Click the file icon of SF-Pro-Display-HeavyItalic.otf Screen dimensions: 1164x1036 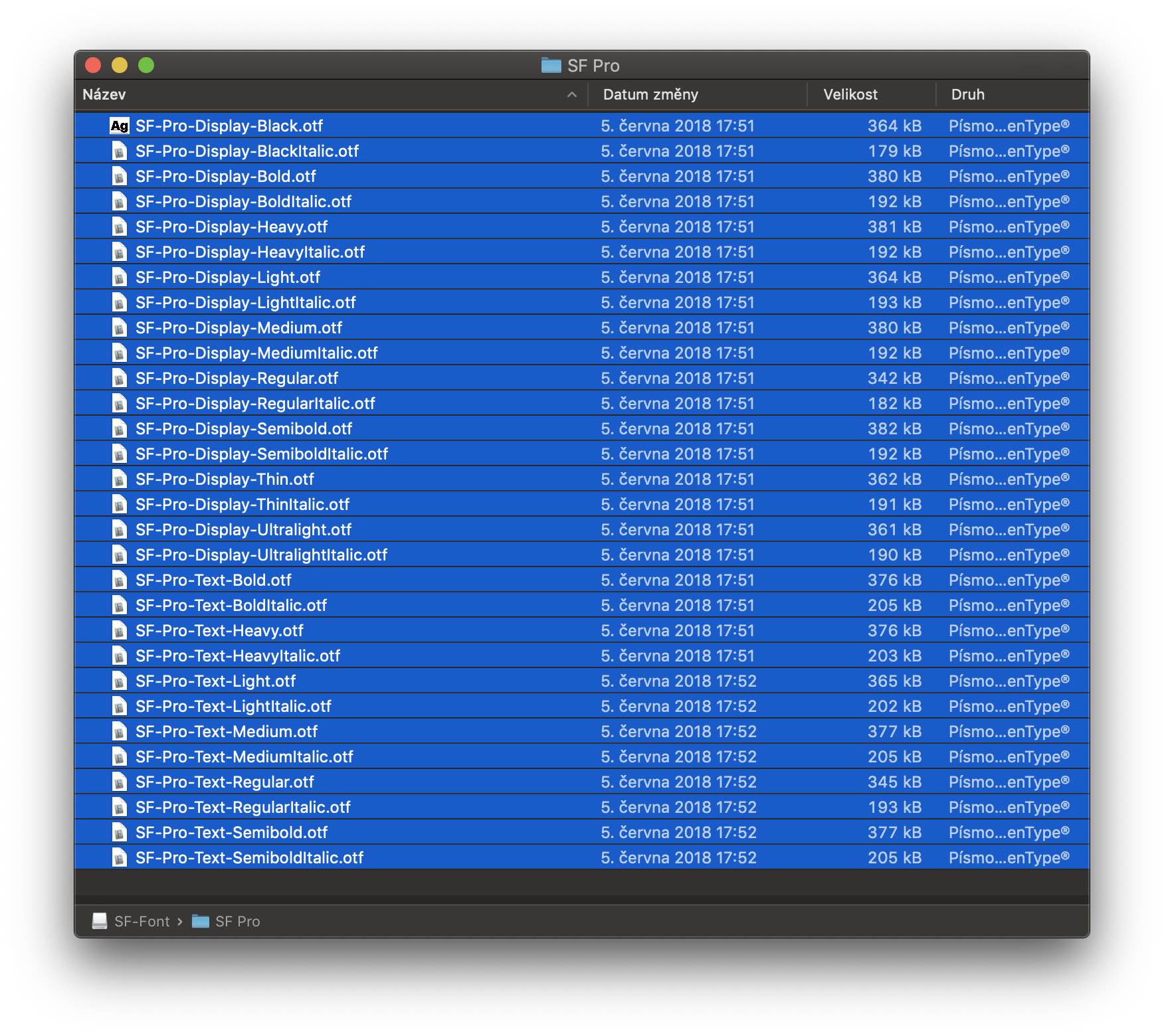click(x=120, y=252)
